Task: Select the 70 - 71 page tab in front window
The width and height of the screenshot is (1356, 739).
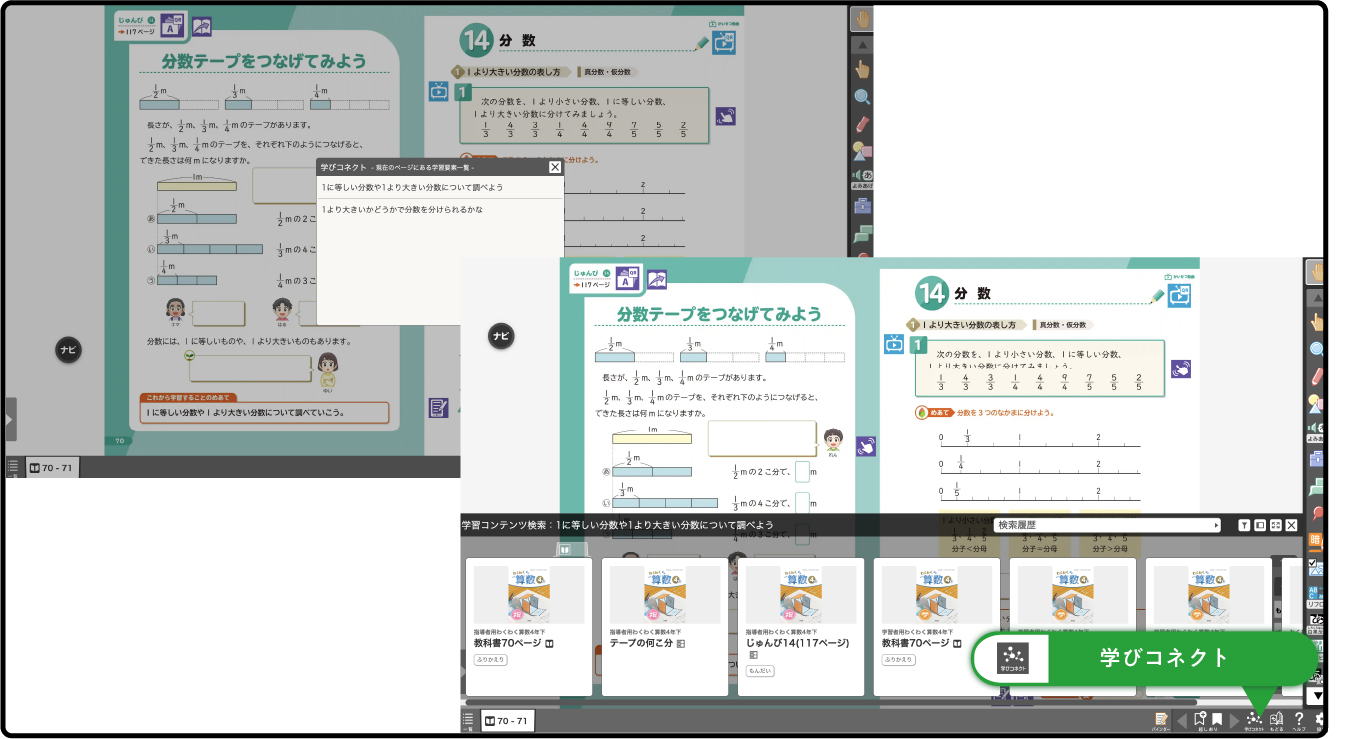Action: (507, 720)
